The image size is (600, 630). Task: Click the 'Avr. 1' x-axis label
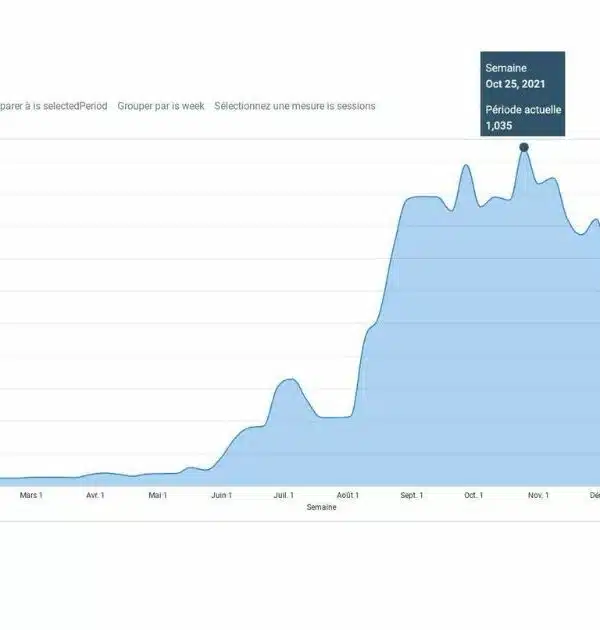point(95,495)
